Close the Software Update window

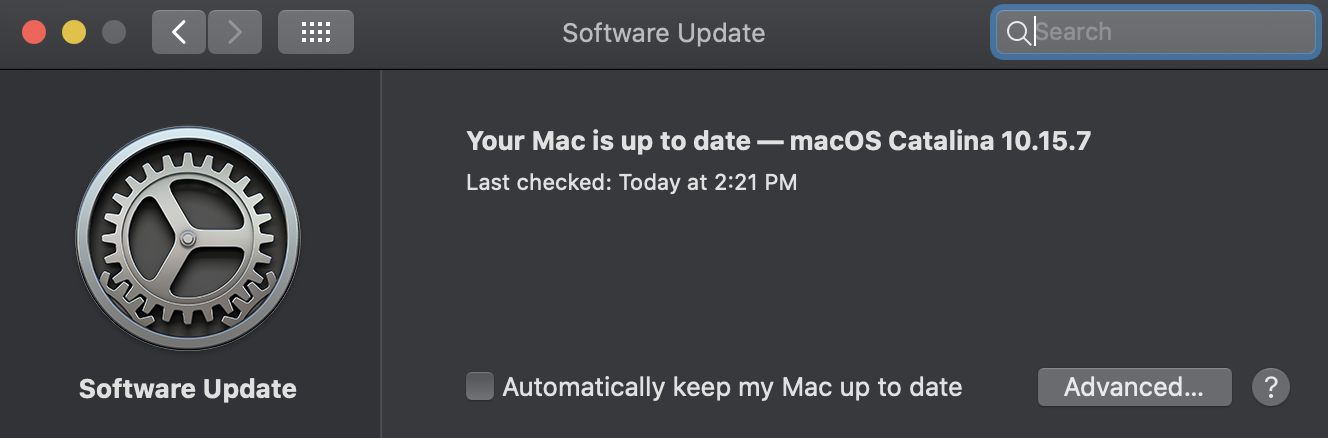[x=34, y=32]
